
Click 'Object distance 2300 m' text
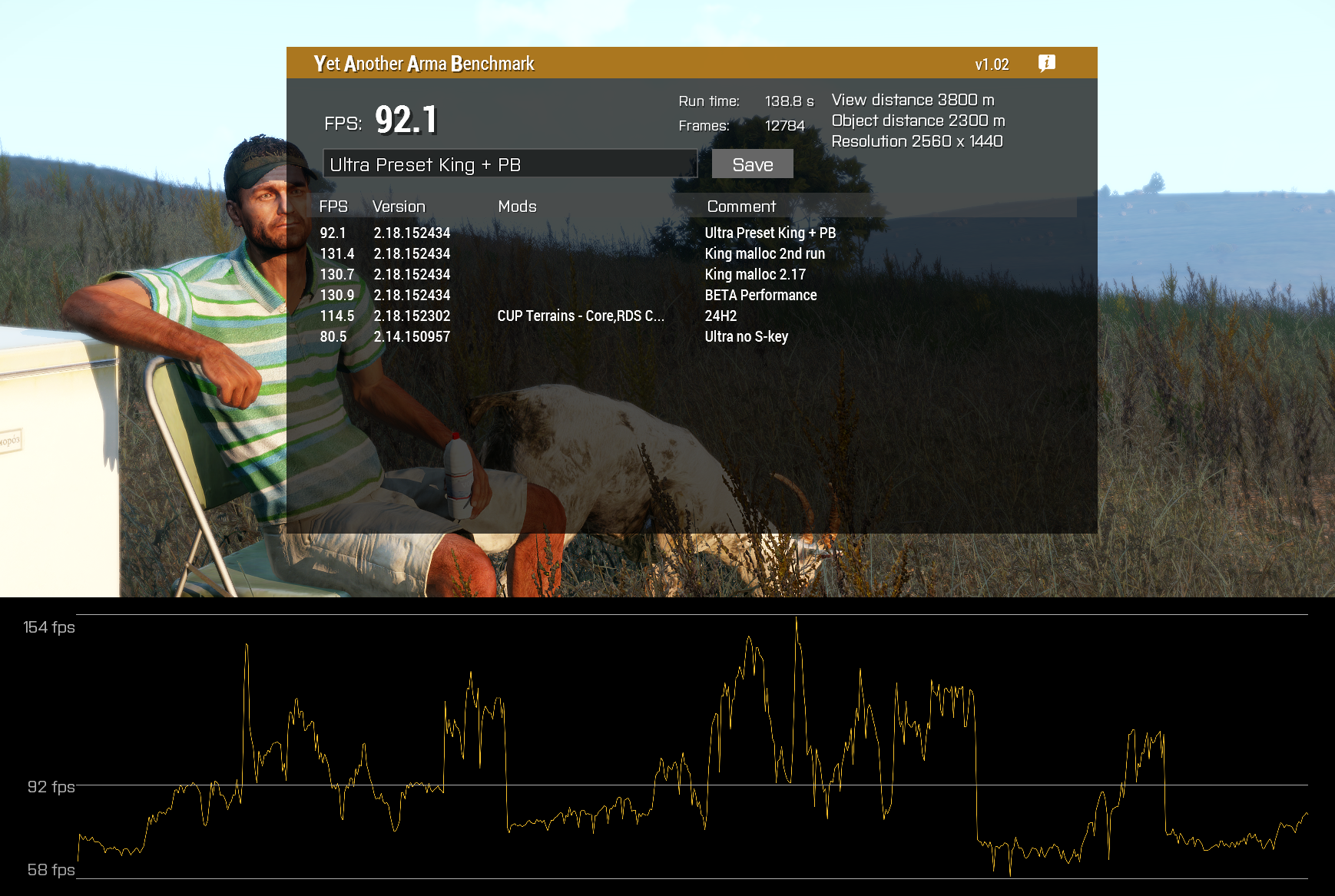pyautogui.click(x=918, y=121)
